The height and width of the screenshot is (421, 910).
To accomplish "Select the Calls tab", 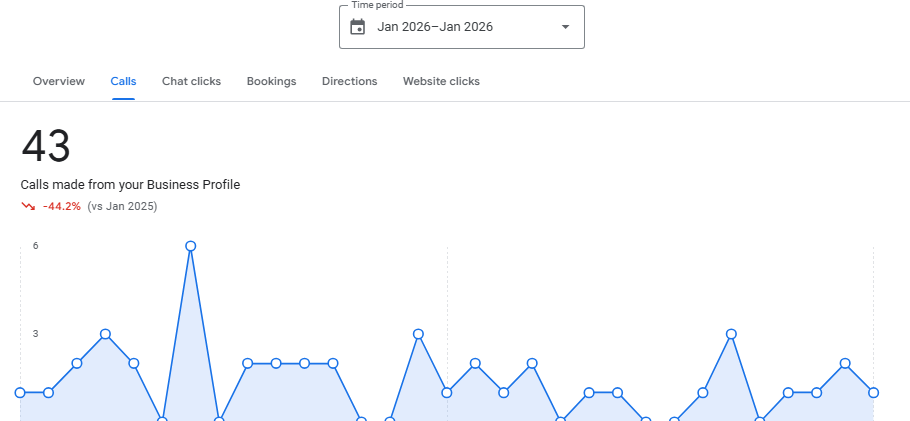I will [124, 81].
